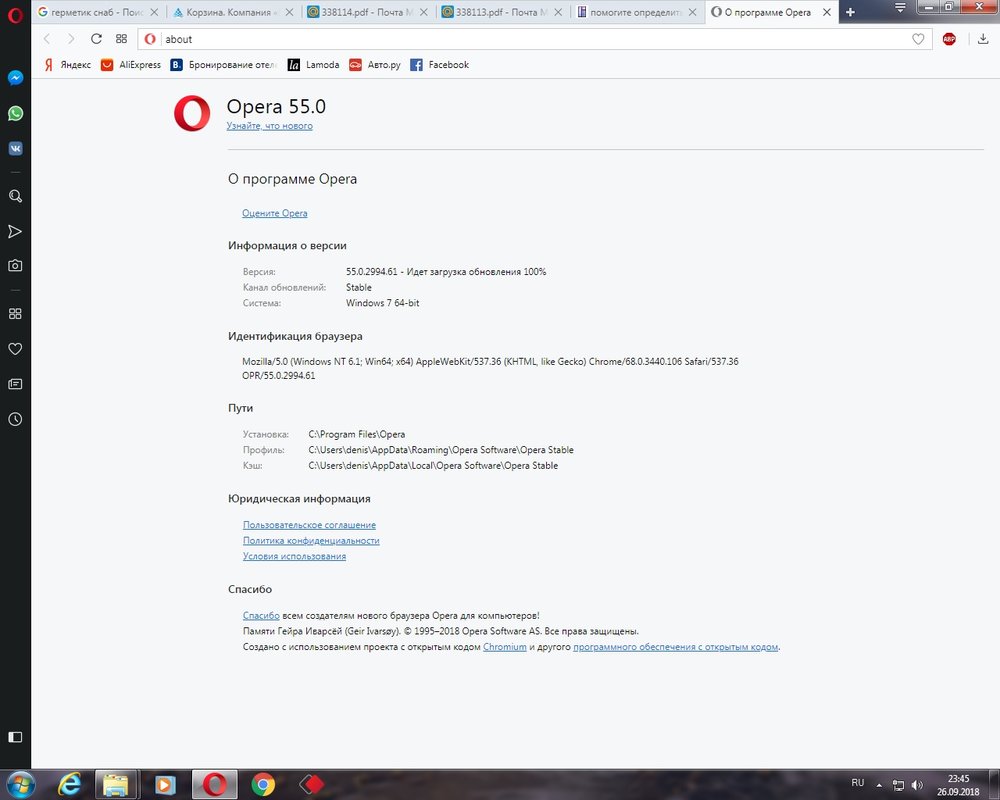
Task: Open the Windows Start menu
Action: point(20,784)
